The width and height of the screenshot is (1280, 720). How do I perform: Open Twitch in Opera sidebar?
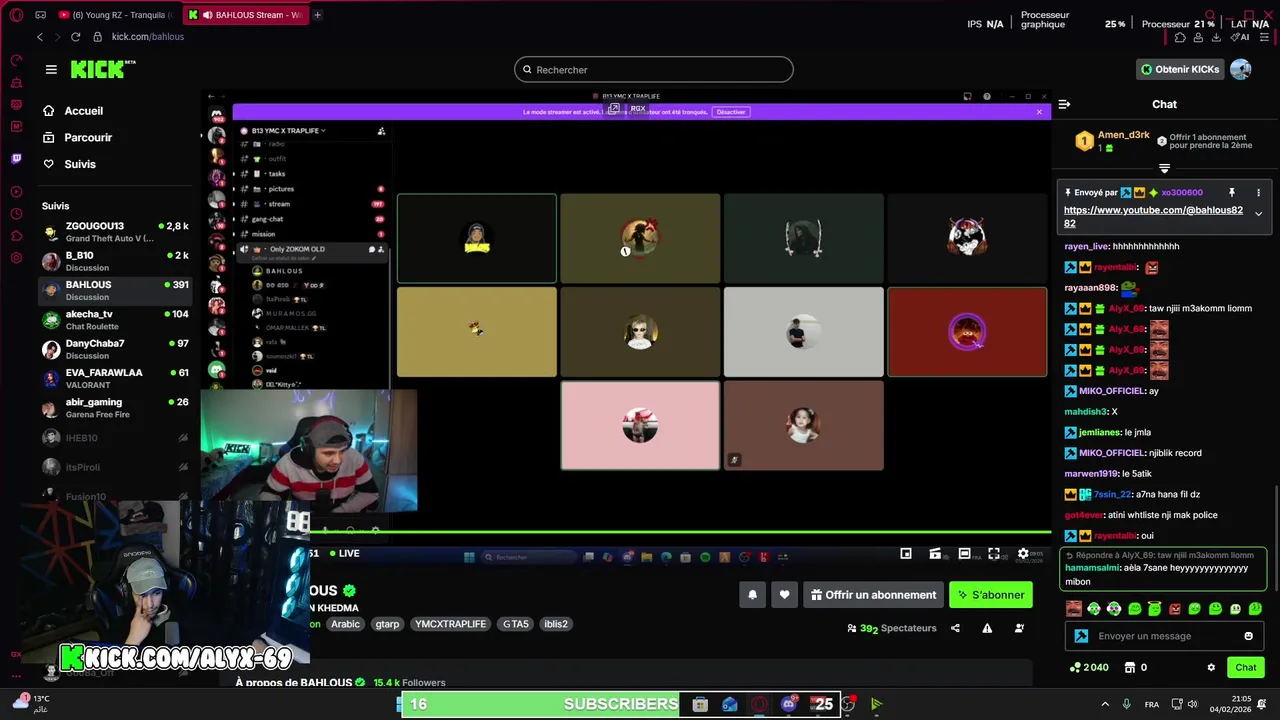click(x=16, y=158)
